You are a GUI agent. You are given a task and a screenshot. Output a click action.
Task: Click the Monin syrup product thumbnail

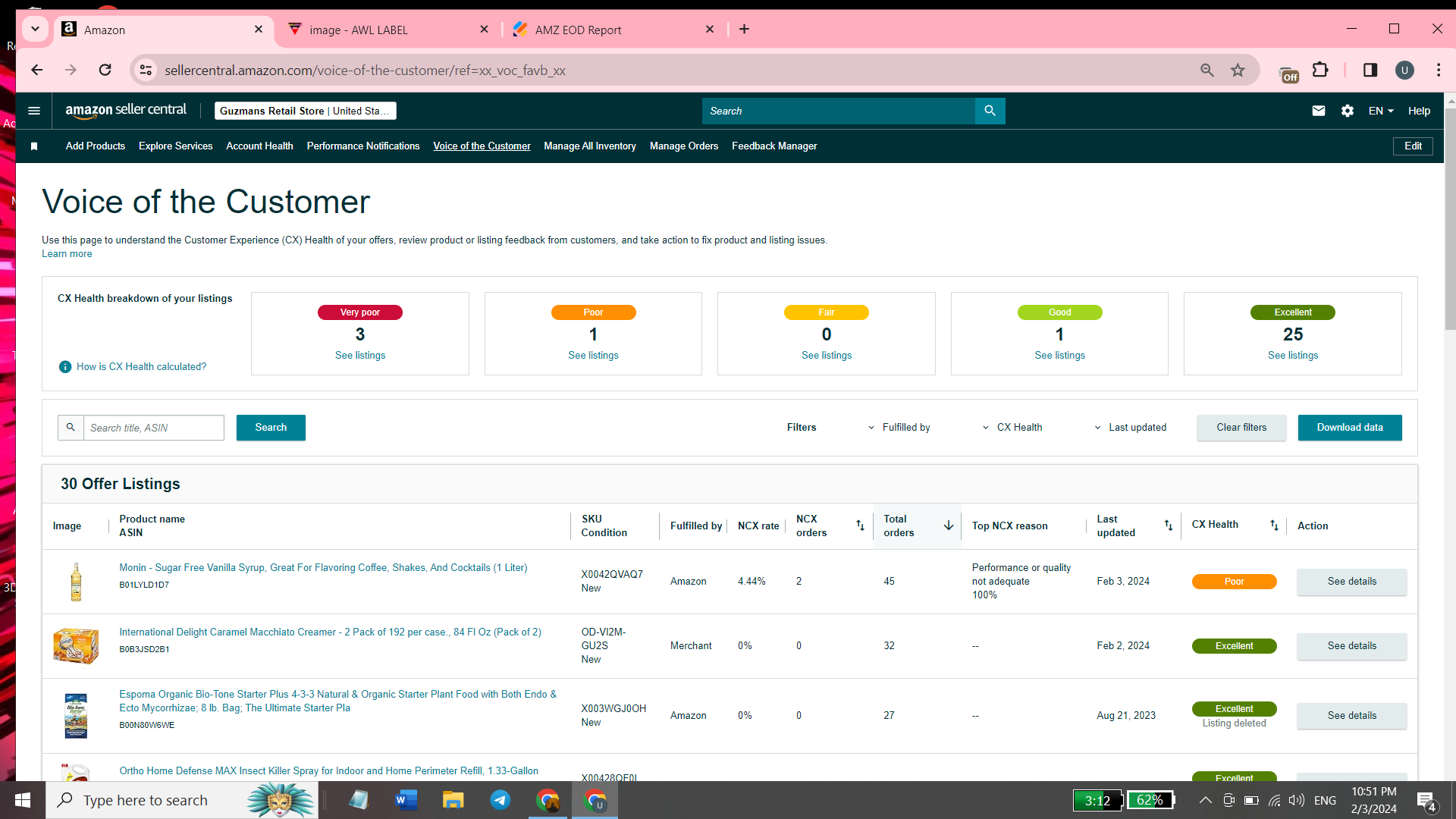tap(76, 582)
